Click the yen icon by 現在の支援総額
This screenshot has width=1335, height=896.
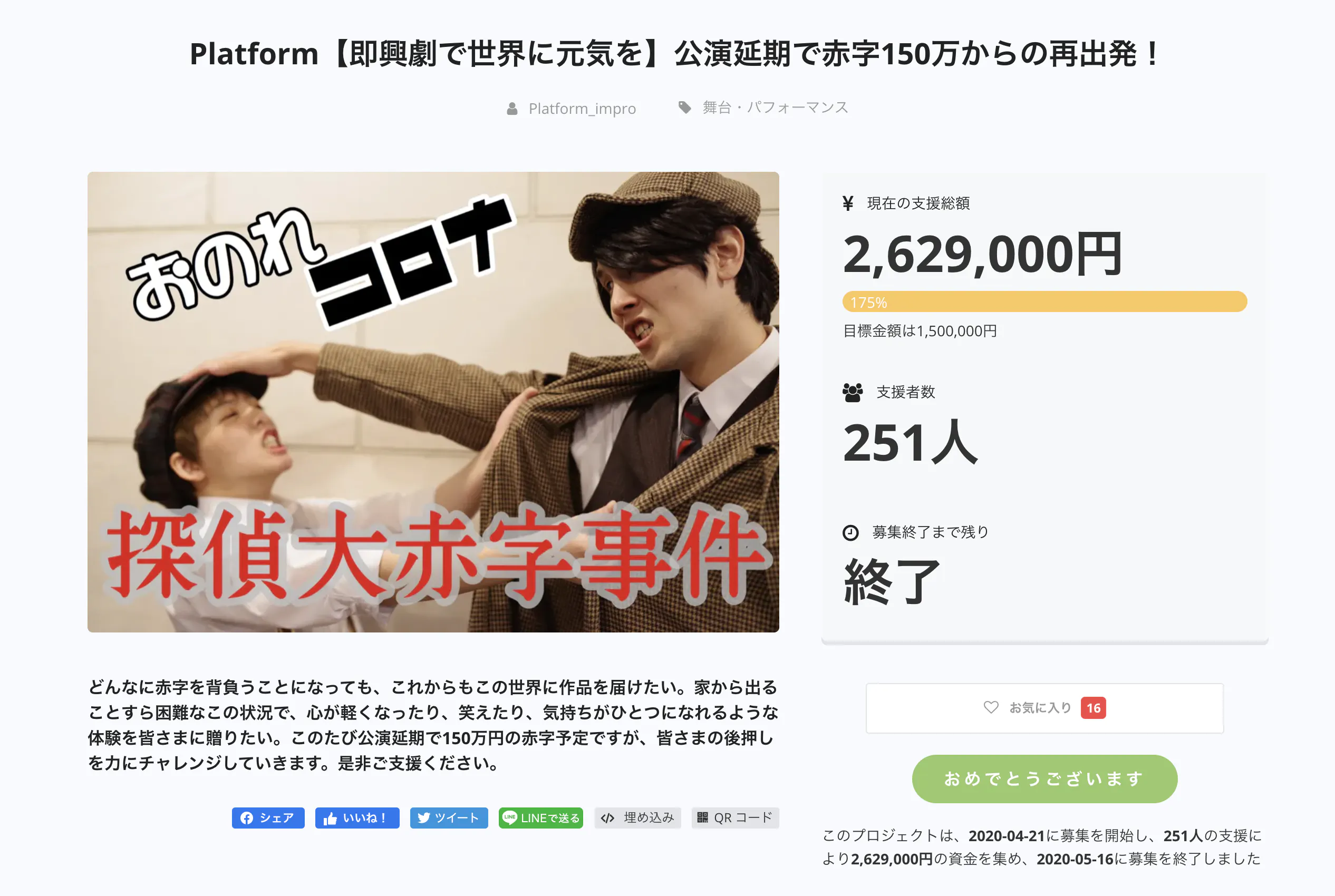[848, 203]
